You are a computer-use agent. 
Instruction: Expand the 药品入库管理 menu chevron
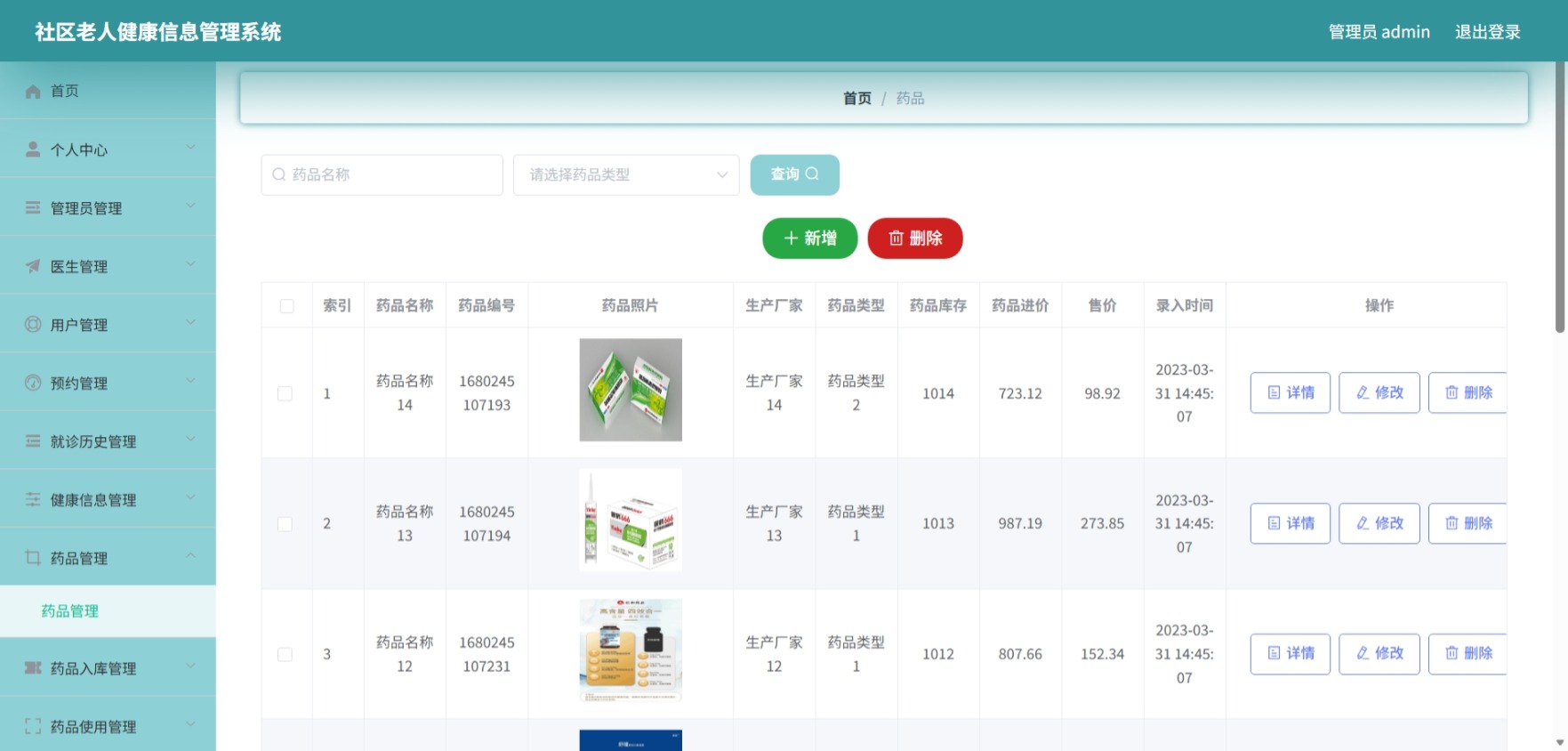coord(190,666)
